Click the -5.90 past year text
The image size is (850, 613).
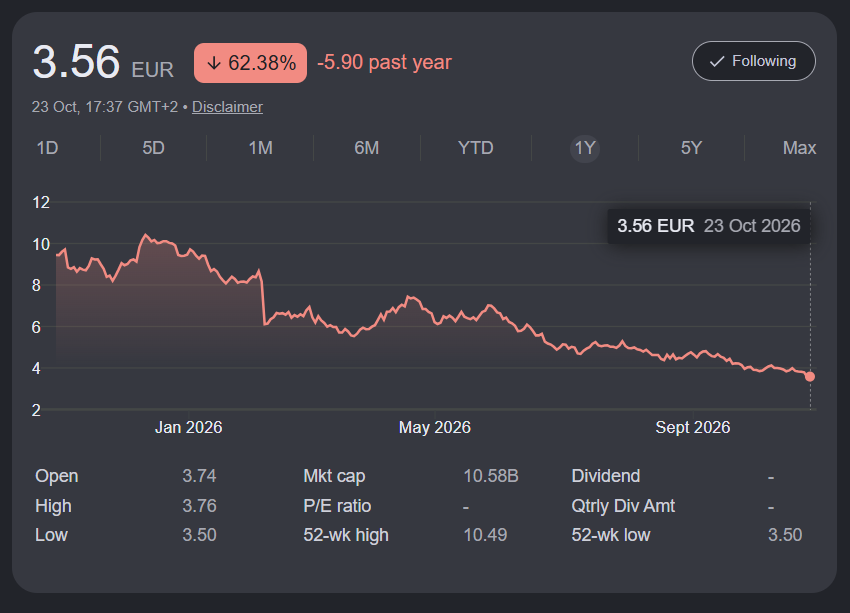[x=384, y=62]
